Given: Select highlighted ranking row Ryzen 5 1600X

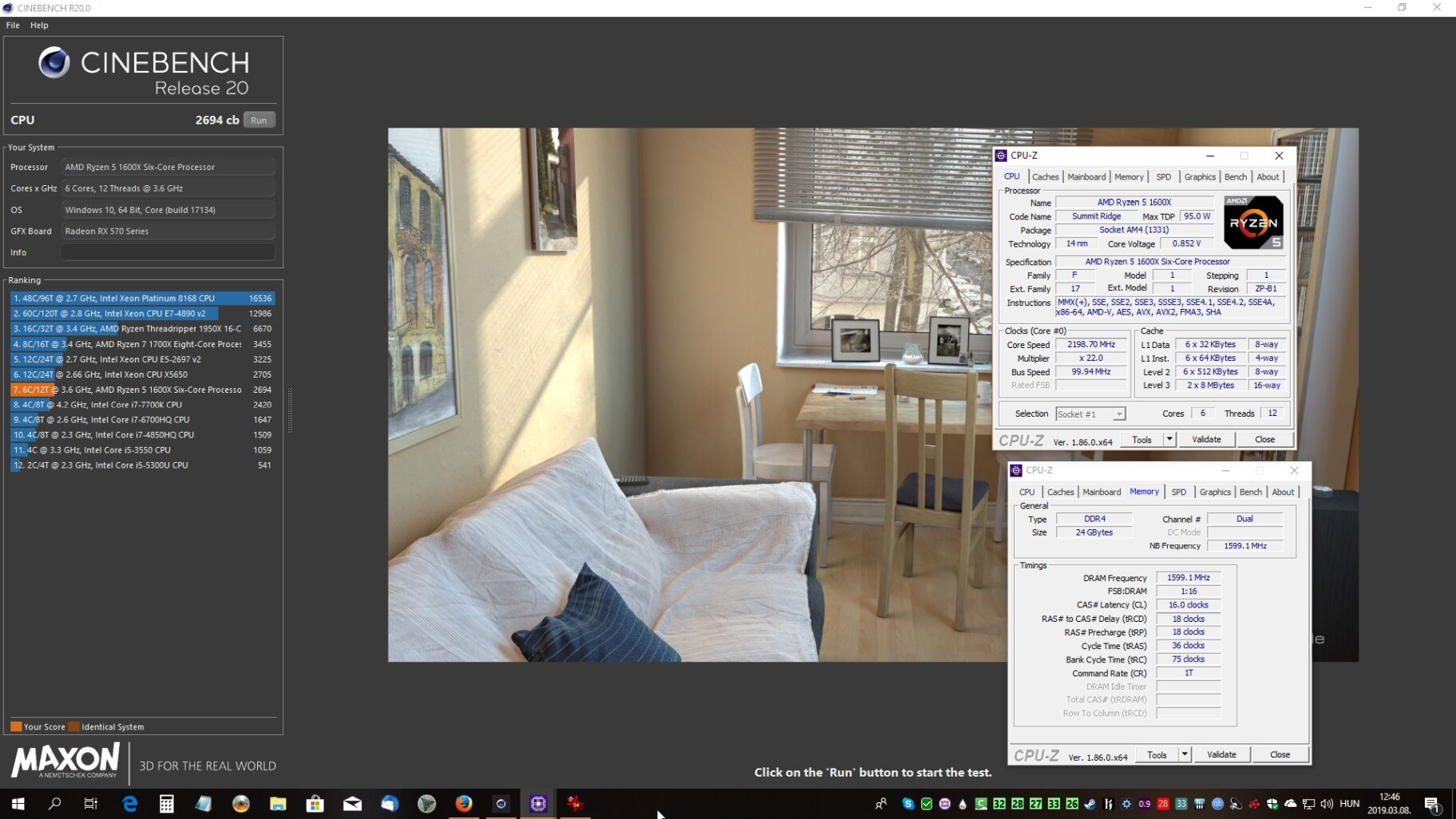Looking at the screenshot, I should click(143, 389).
